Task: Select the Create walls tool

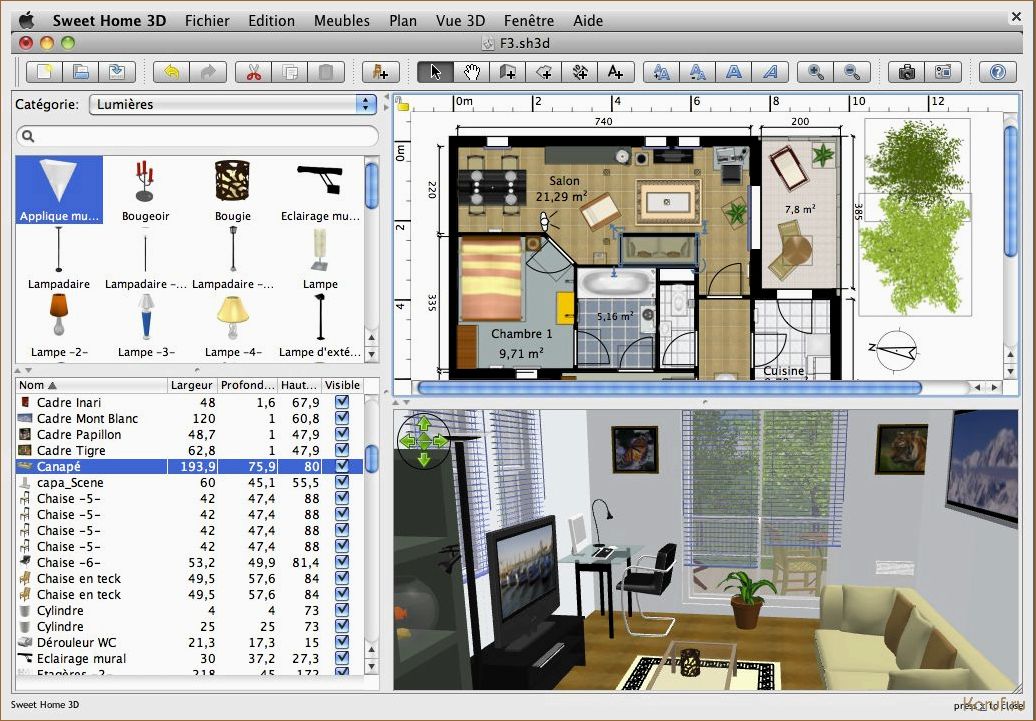Action: click(x=507, y=72)
